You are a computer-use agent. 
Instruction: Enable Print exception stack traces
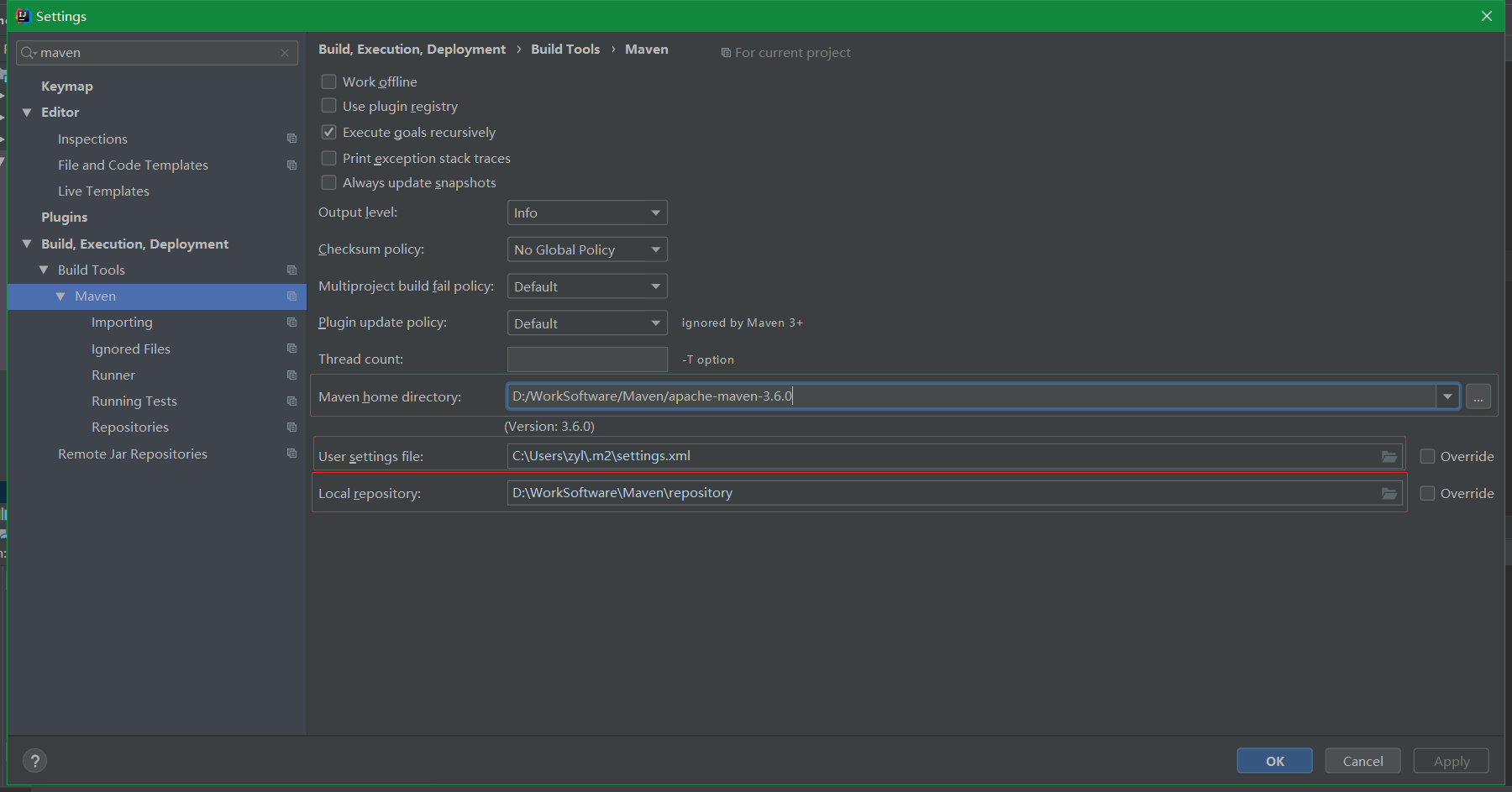click(328, 158)
